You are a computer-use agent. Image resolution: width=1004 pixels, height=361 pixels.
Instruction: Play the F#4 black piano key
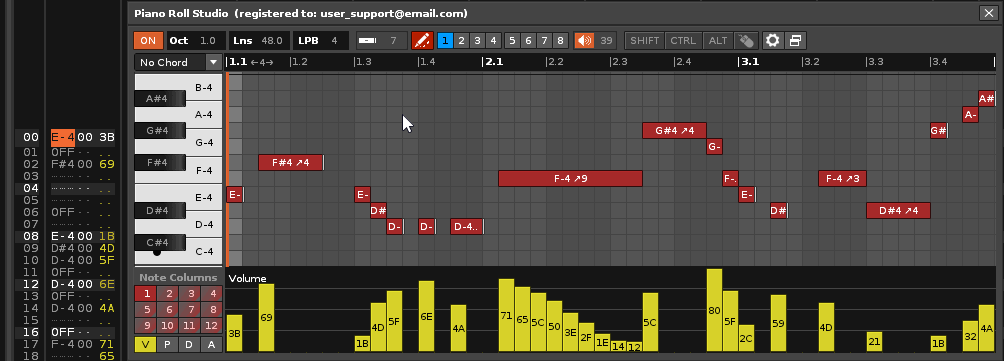pyautogui.click(x=159, y=163)
